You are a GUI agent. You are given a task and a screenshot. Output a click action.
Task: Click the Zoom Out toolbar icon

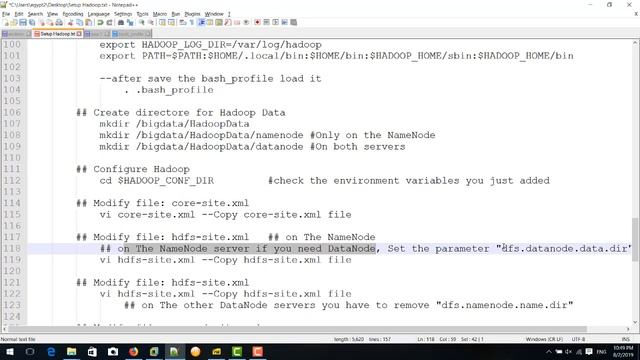[151, 22]
